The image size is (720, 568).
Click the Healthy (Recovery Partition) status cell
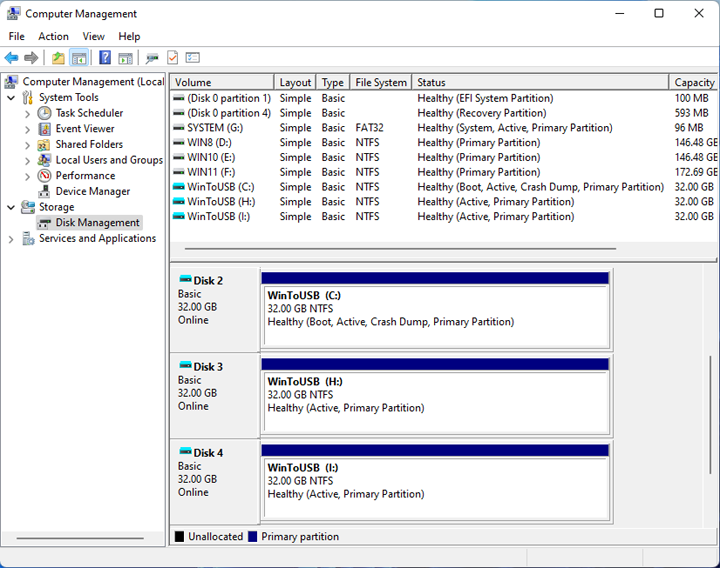point(482,113)
